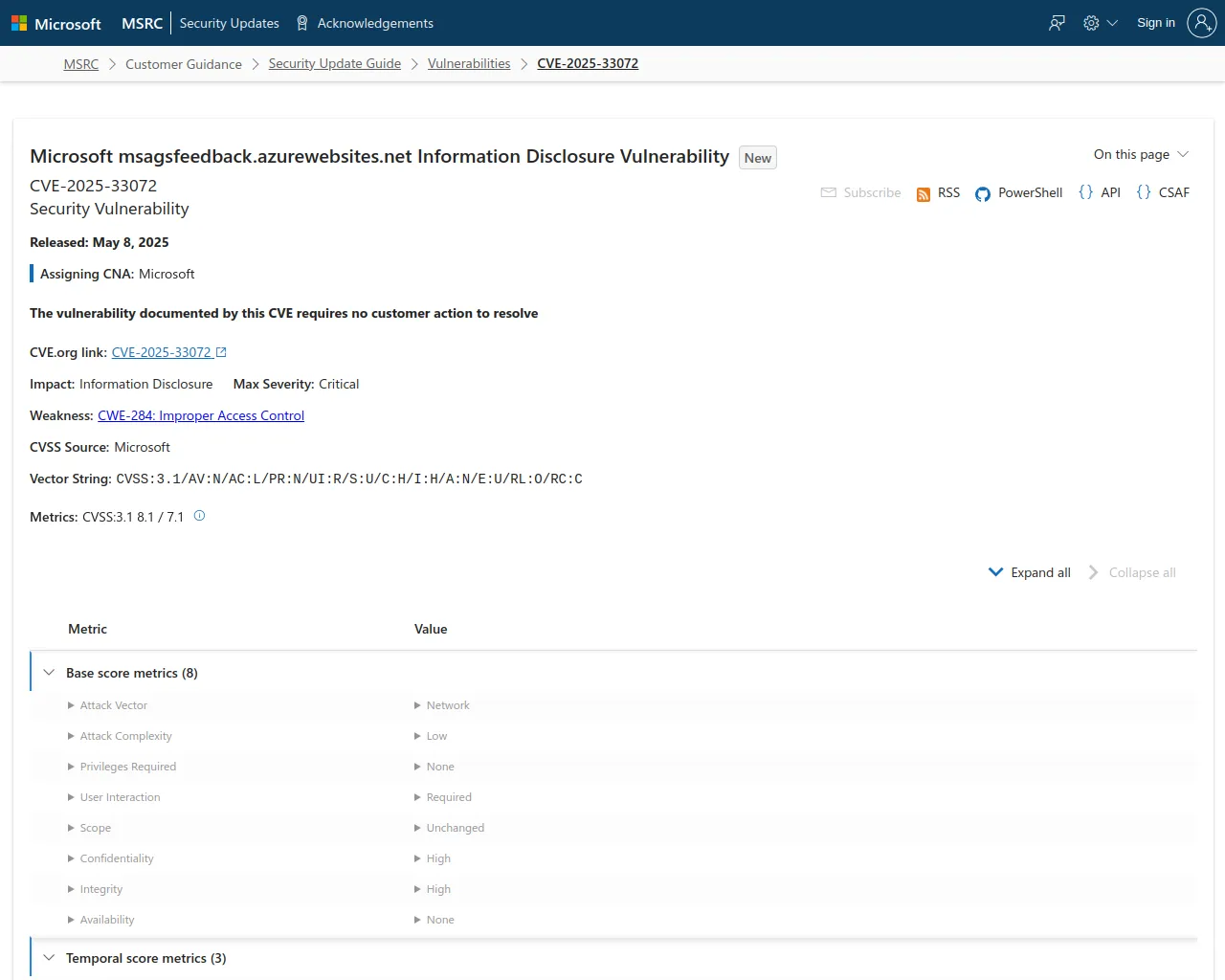The width and height of the screenshot is (1225, 980).
Task: Click the Metrics info icon
Action: (x=200, y=516)
